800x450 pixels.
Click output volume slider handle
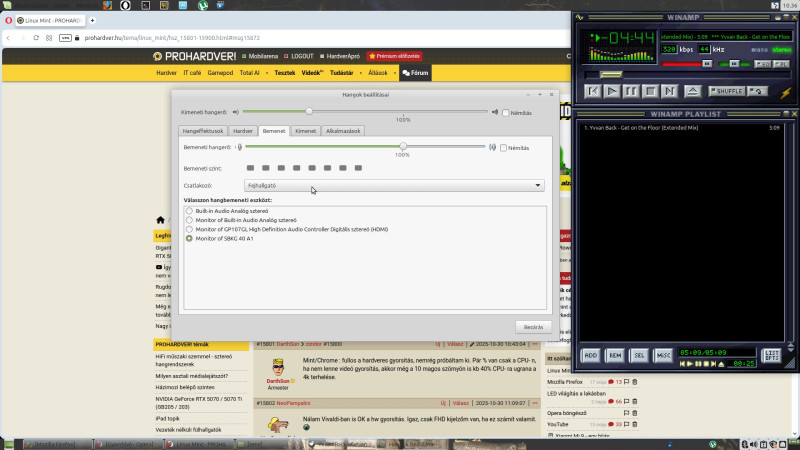(x=309, y=111)
